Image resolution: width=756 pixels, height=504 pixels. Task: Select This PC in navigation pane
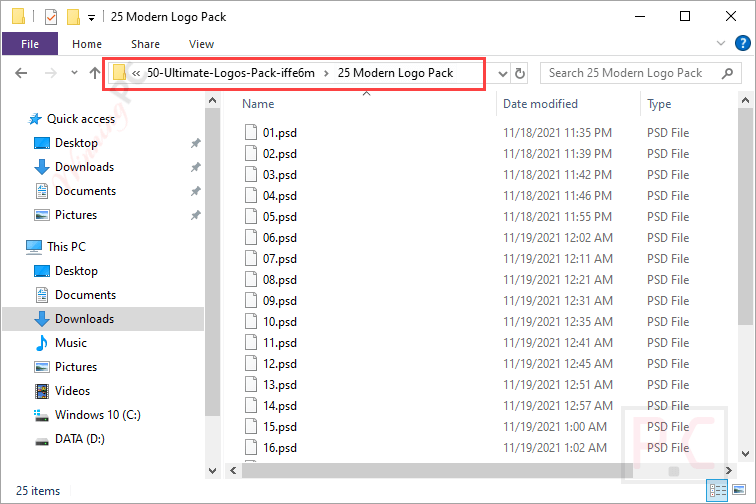click(x=66, y=246)
